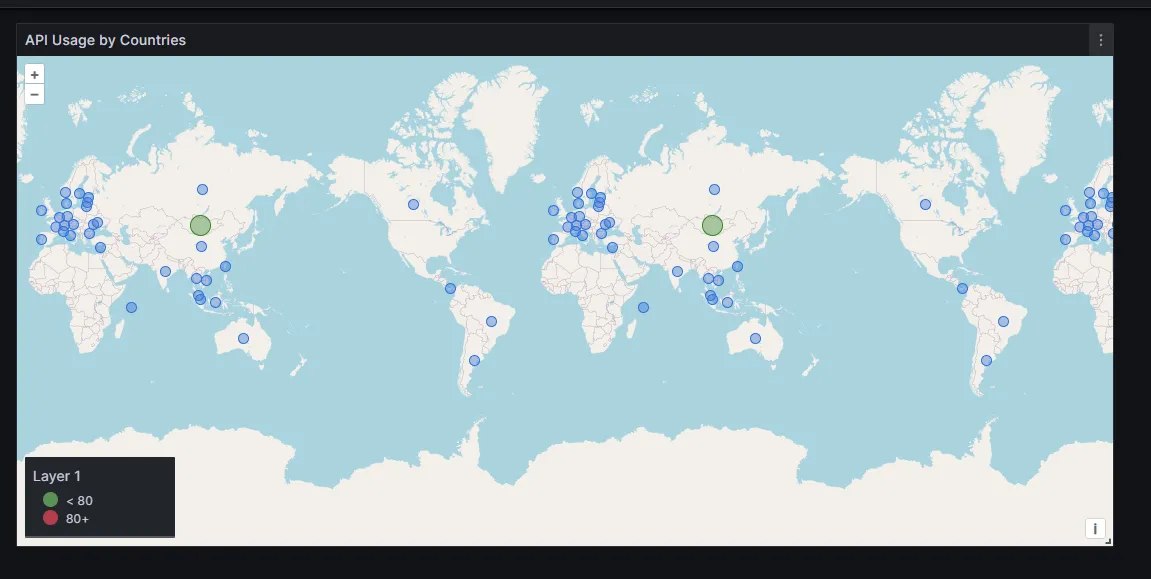Click the API Usage by Countries panel title
1151x579 pixels.
coord(105,40)
